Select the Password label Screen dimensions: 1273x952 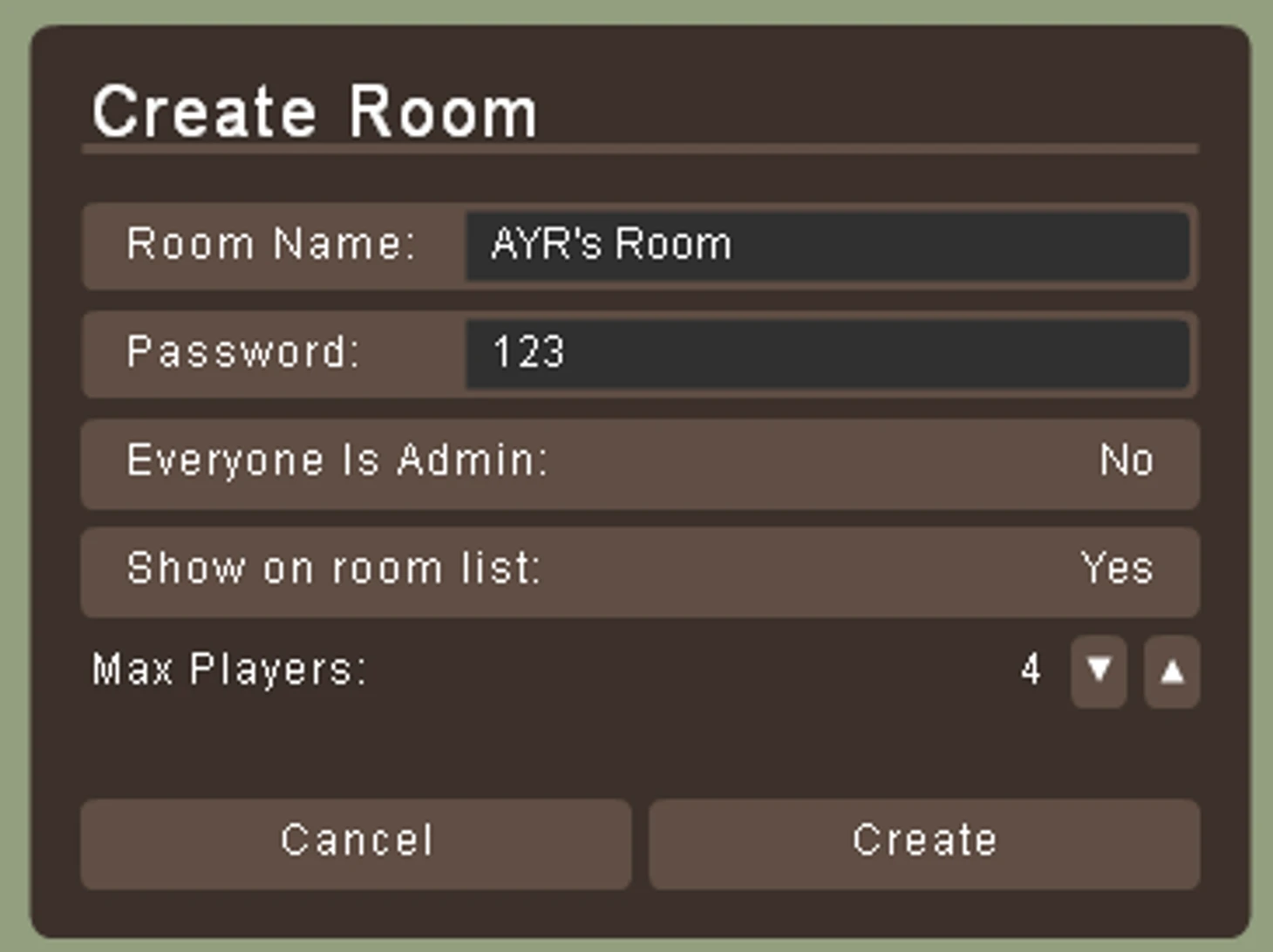pyautogui.click(x=243, y=352)
